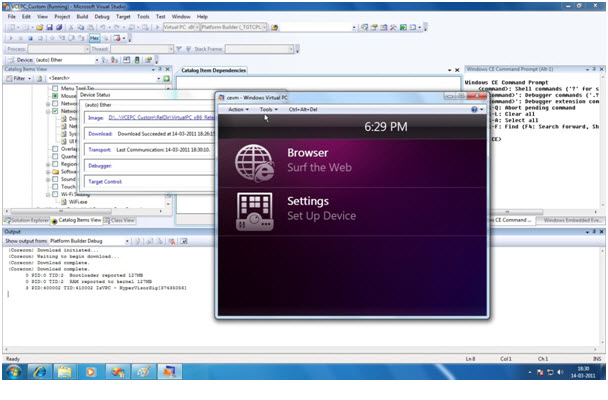Viewport: 608px width, 400px height.
Task: Click the Properties Window toolbar icon
Action: (374, 28)
